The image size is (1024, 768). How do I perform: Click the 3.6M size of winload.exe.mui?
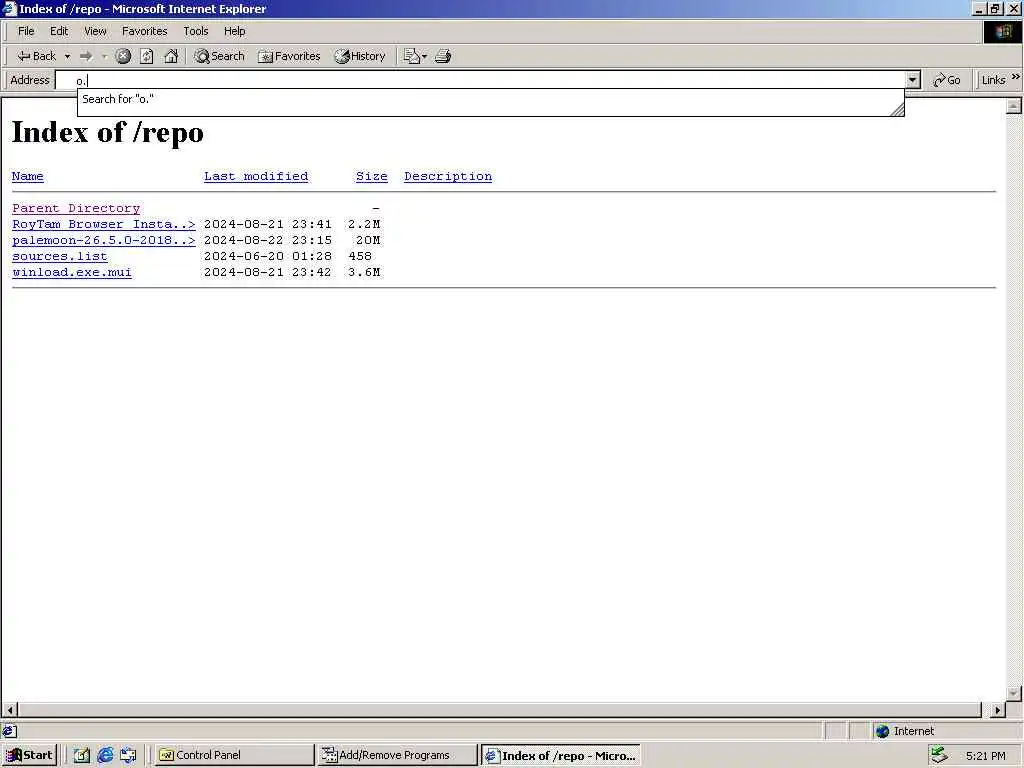364,272
